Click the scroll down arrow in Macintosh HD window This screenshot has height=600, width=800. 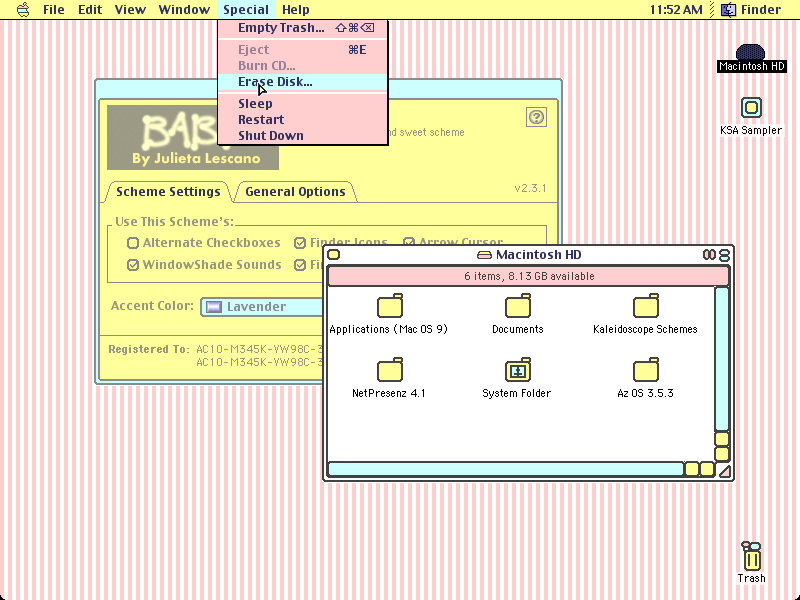click(x=722, y=454)
